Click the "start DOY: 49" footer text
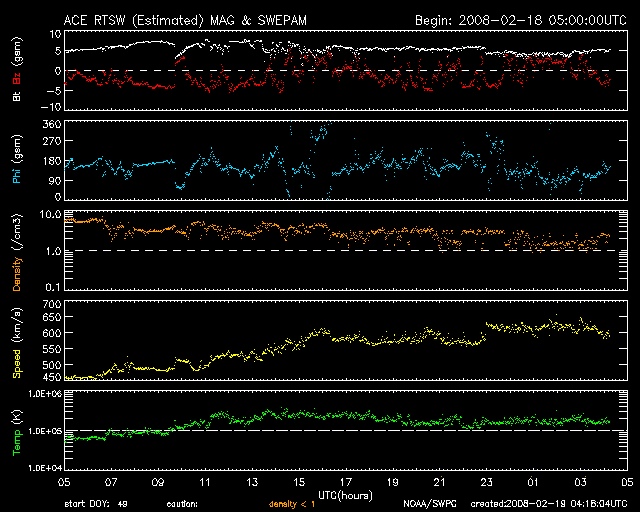Image resolution: width=640 pixels, height=512 pixels. [x=96, y=504]
